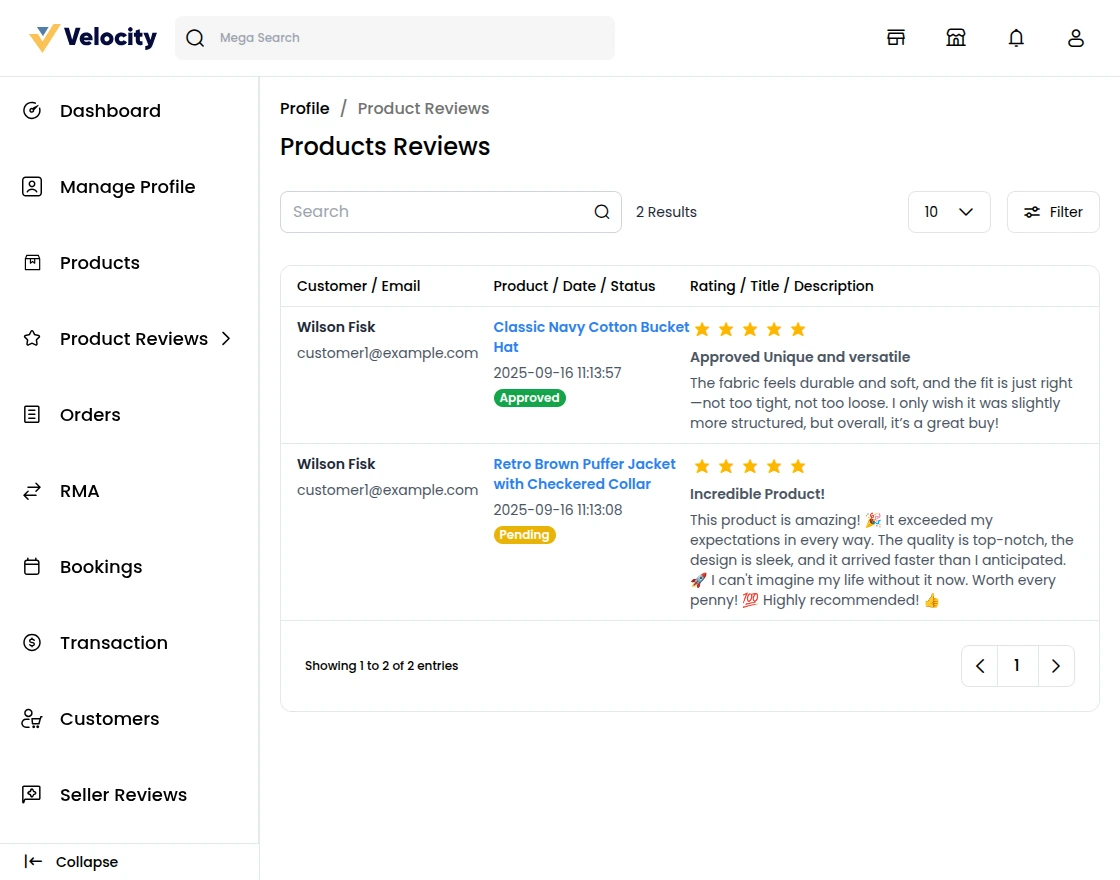Open the marketplace shop icon in the header
The image size is (1120, 880).
pos(956,37)
